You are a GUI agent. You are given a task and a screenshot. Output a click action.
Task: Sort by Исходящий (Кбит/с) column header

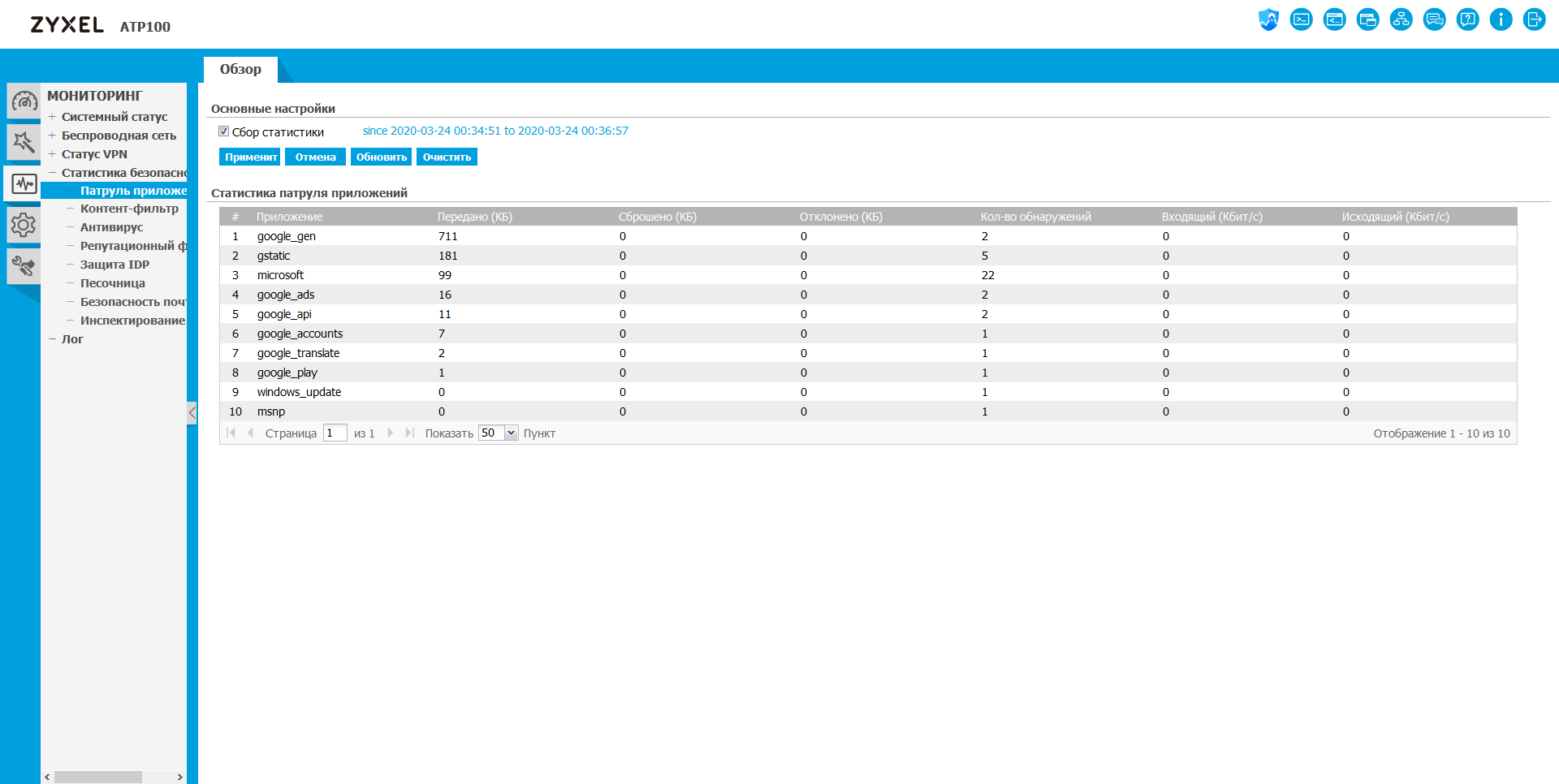tap(1396, 217)
